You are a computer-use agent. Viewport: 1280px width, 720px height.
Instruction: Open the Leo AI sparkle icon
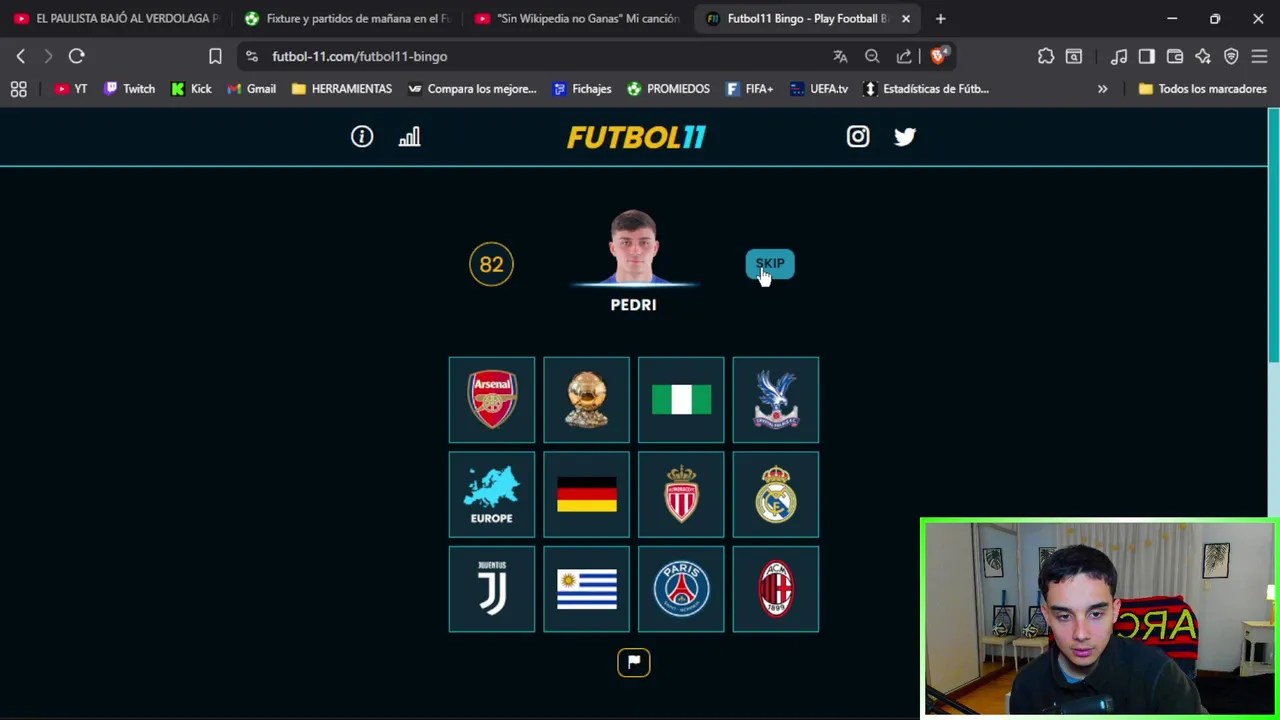(x=1203, y=56)
